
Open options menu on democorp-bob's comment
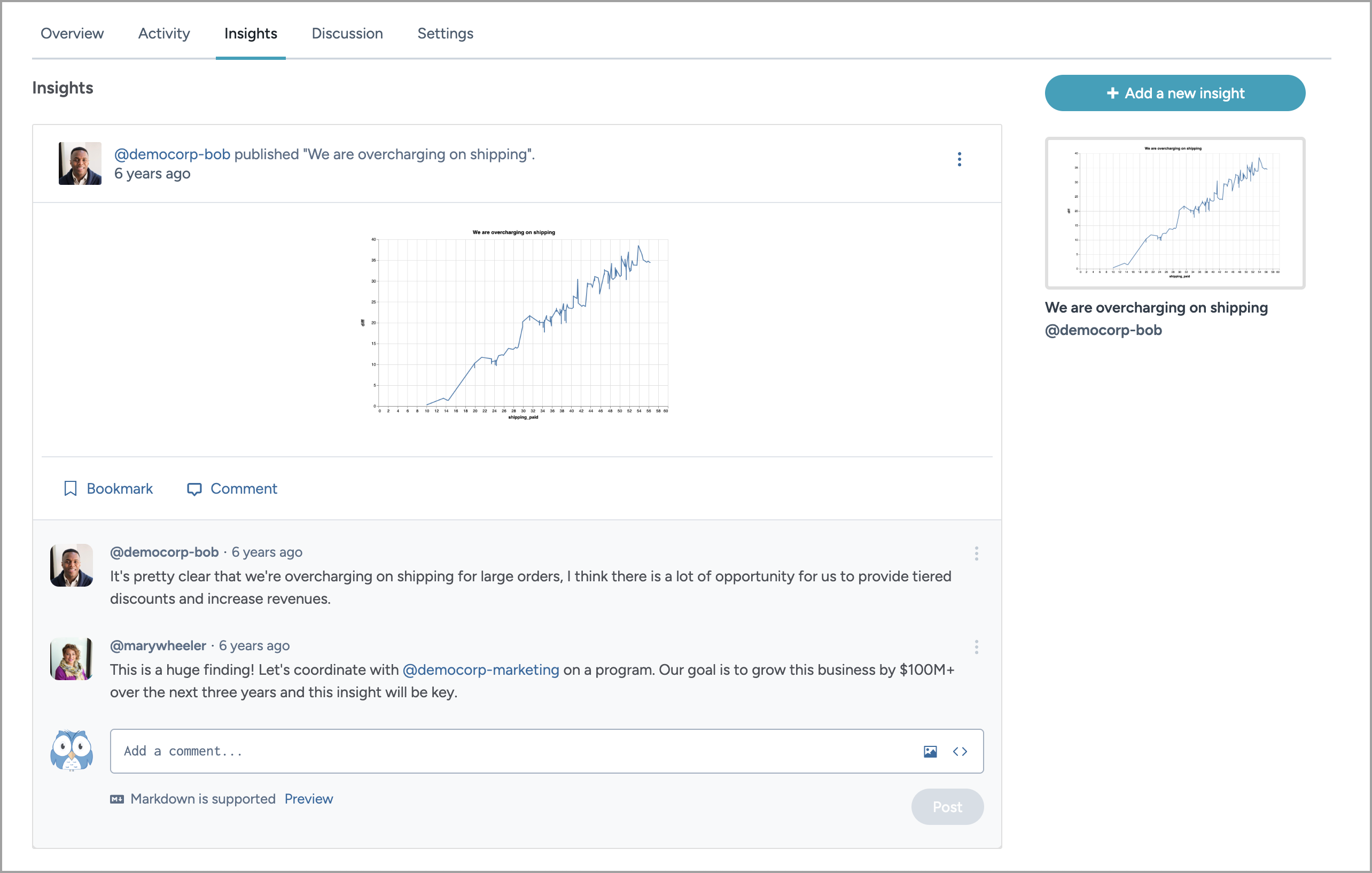[x=976, y=554]
